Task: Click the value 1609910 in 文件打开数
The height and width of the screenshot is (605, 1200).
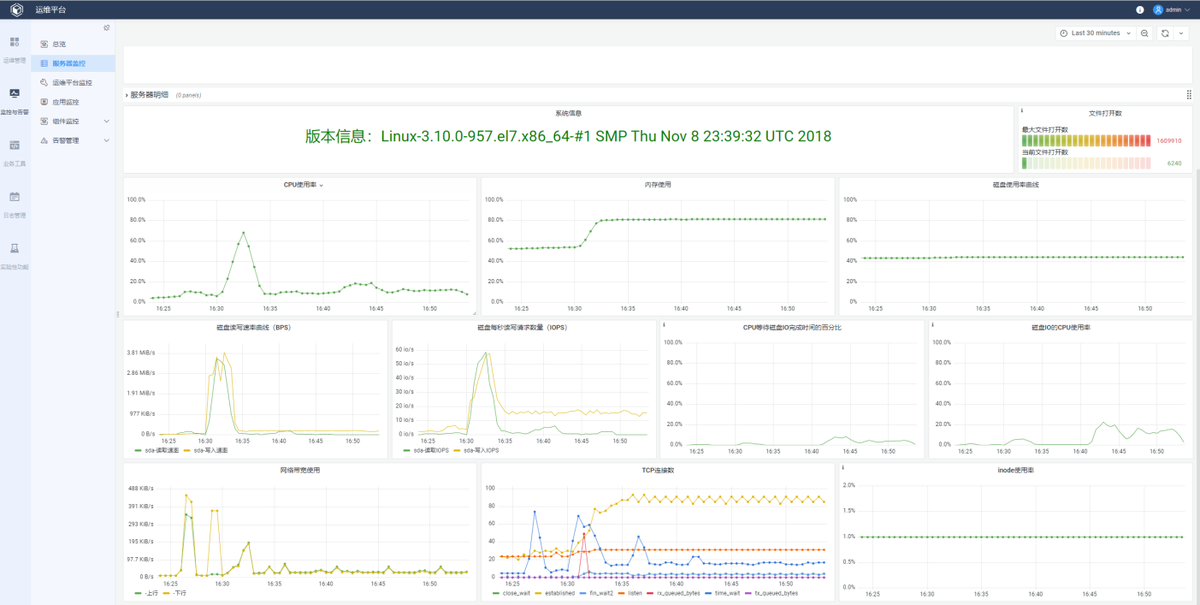Action: point(1169,141)
